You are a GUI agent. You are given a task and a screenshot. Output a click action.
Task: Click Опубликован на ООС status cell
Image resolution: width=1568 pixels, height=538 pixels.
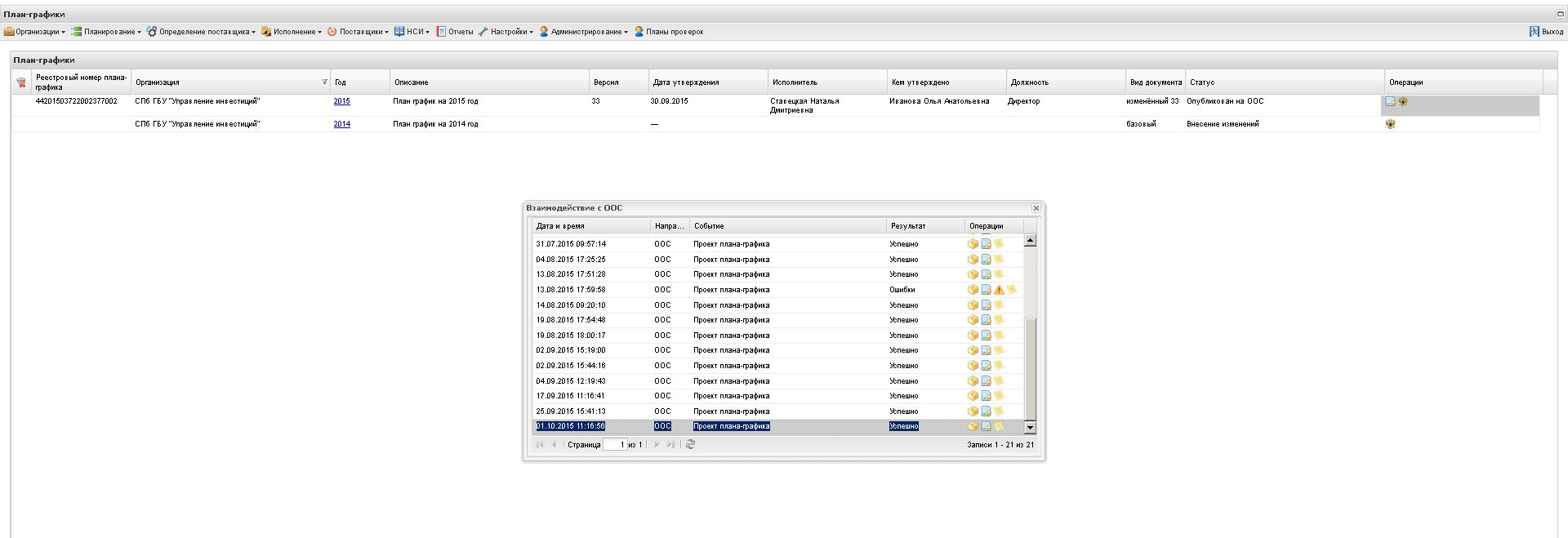1225,101
